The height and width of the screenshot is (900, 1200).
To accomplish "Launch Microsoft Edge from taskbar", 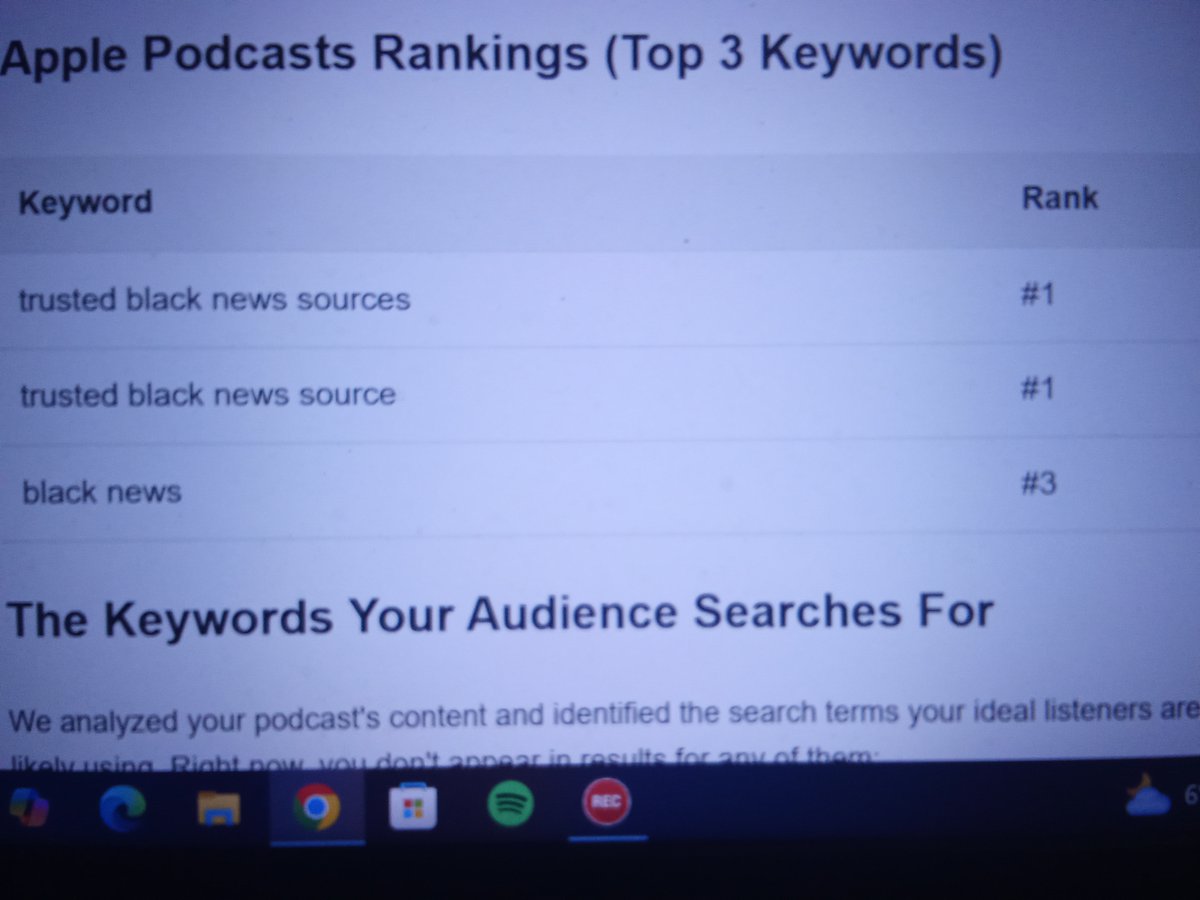I will pyautogui.click(x=123, y=806).
